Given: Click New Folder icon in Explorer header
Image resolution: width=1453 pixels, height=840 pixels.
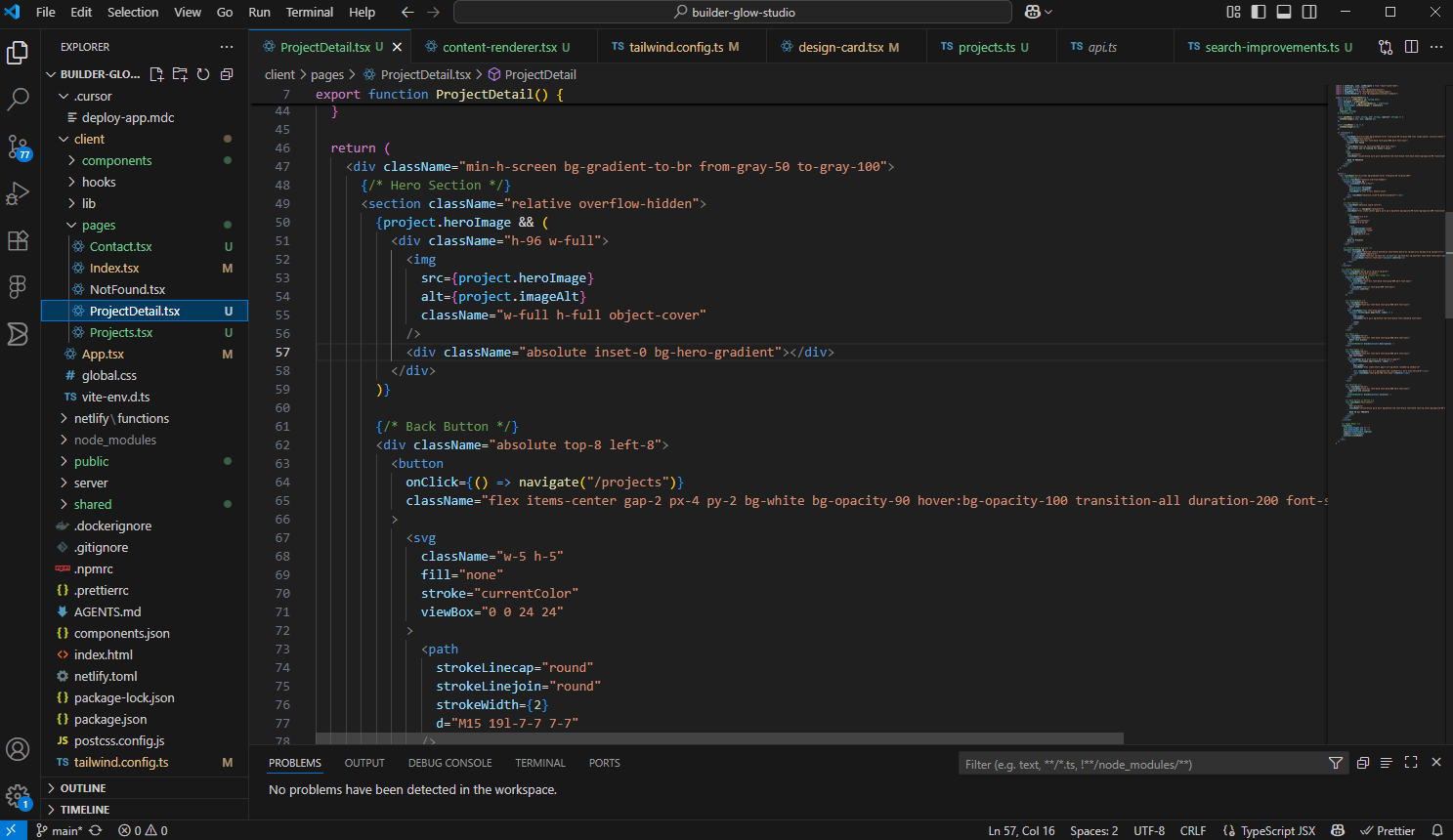Looking at the screenshot, I should (x=180, y=74).
